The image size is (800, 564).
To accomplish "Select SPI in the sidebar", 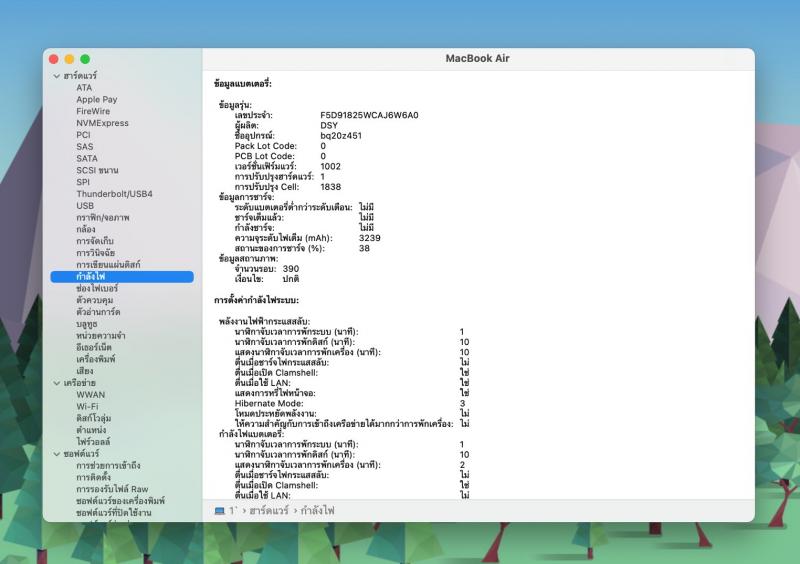I will [x=83, y=182].
